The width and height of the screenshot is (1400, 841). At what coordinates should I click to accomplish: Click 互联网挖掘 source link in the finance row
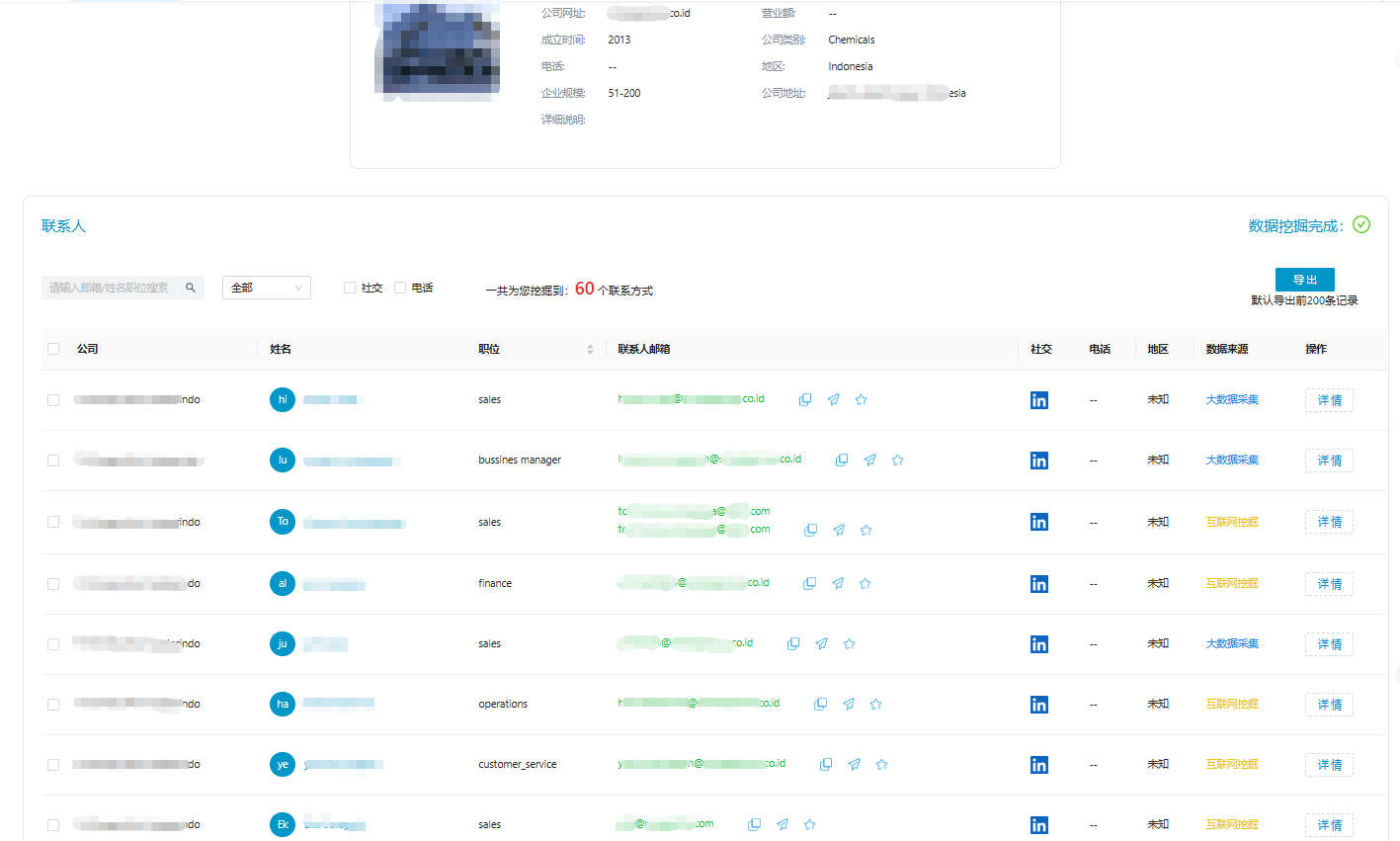click(x=1232, y=584)
